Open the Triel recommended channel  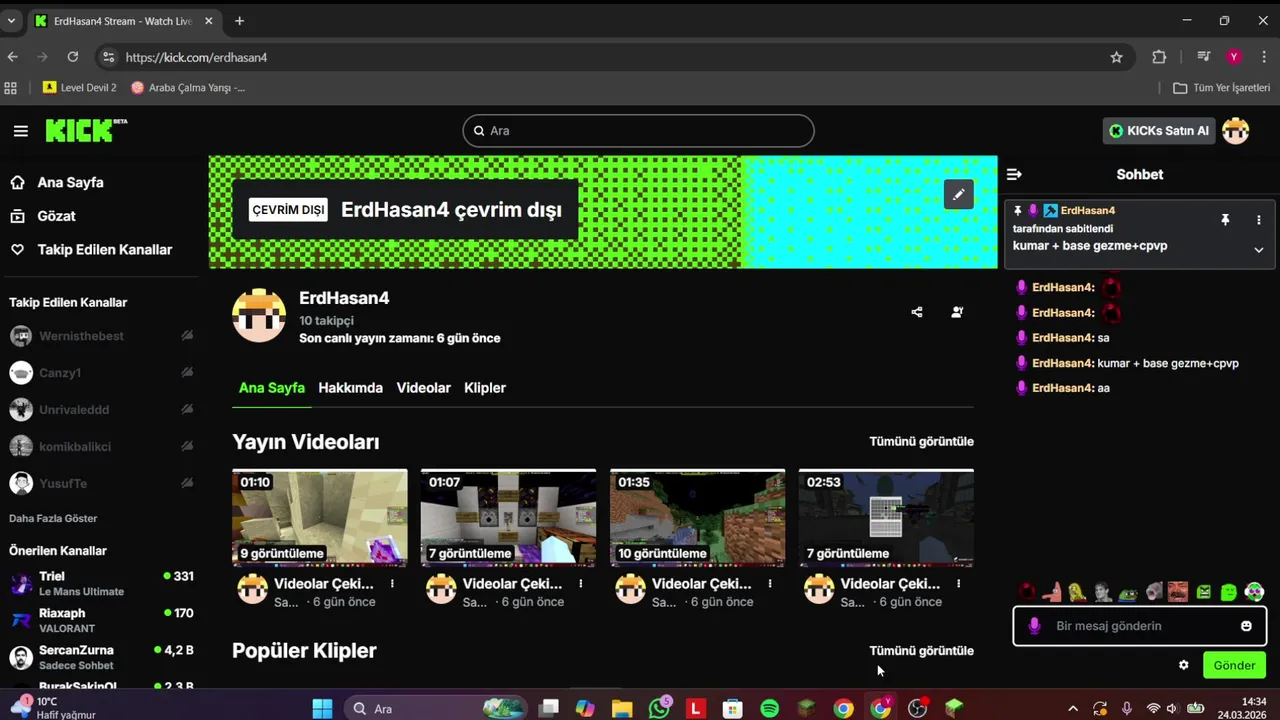(x=100, y=583)
